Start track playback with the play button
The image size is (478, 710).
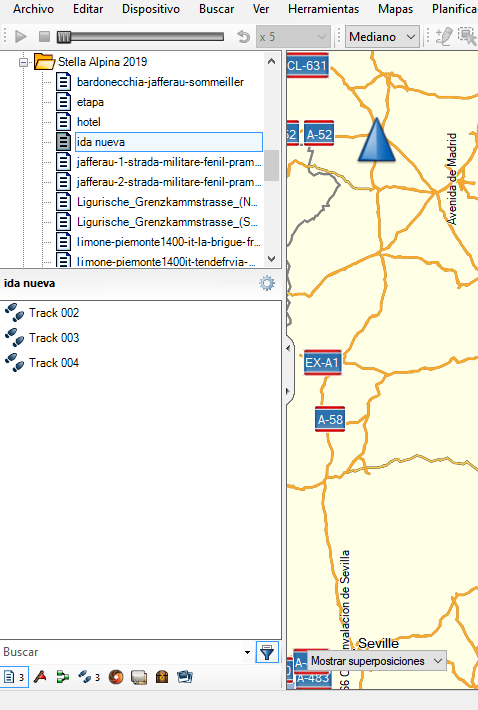point(20,36)
